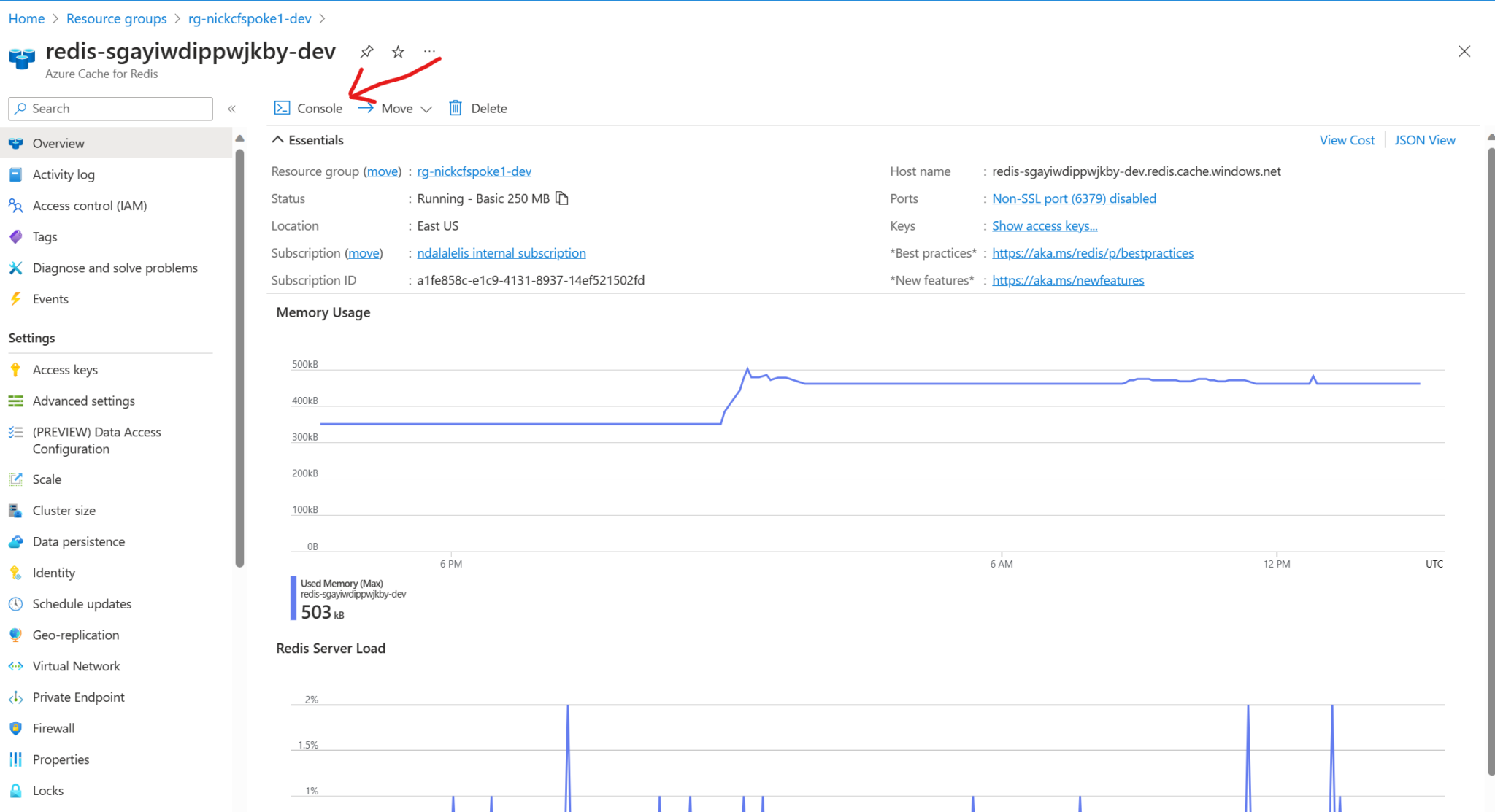Image resolution: width=1495 pixels, height=812 pixels.
Task: Select the Data persistence icon
Action: [15, 541]
